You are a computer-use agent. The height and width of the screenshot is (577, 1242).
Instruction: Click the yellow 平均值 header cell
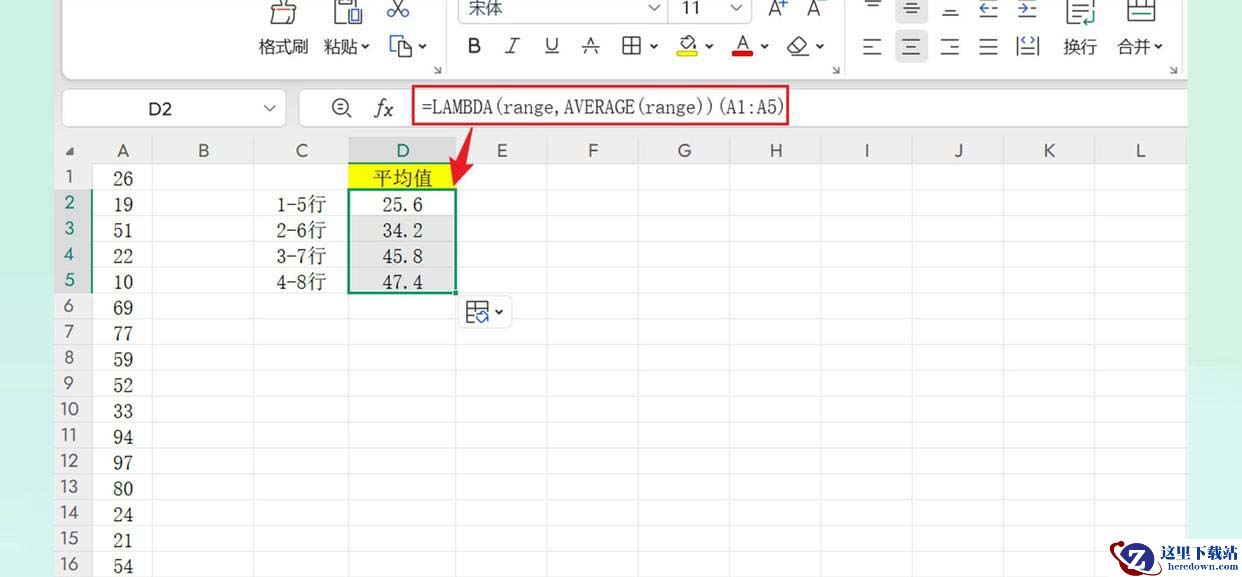click(402, 178)
